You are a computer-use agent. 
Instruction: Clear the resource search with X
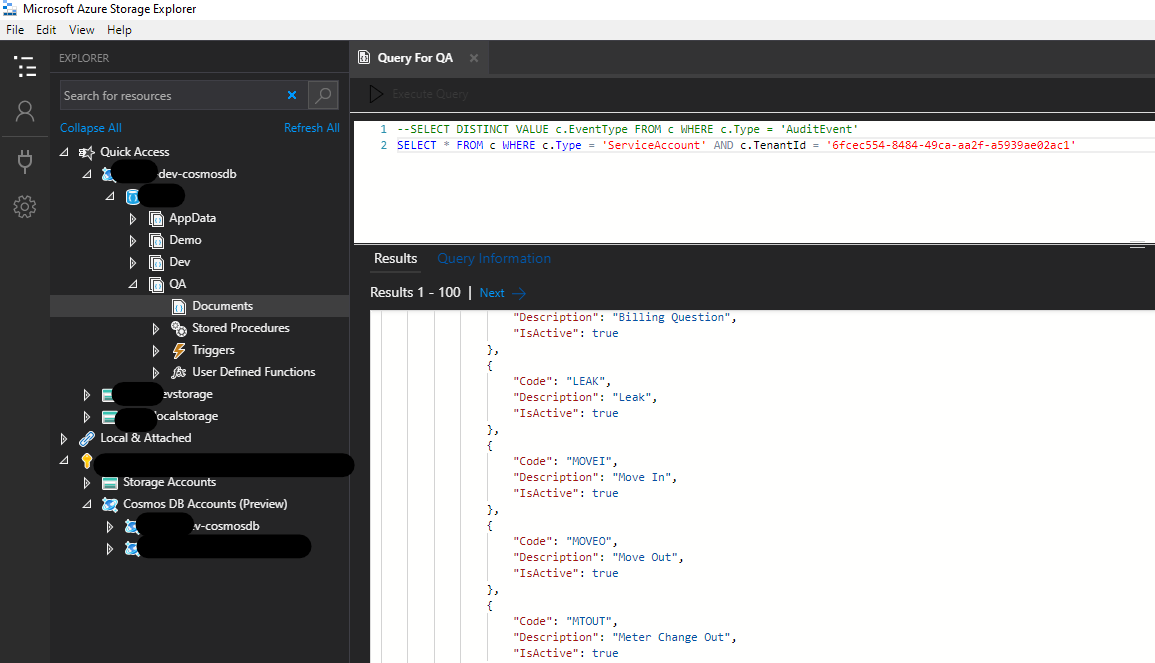292,95
